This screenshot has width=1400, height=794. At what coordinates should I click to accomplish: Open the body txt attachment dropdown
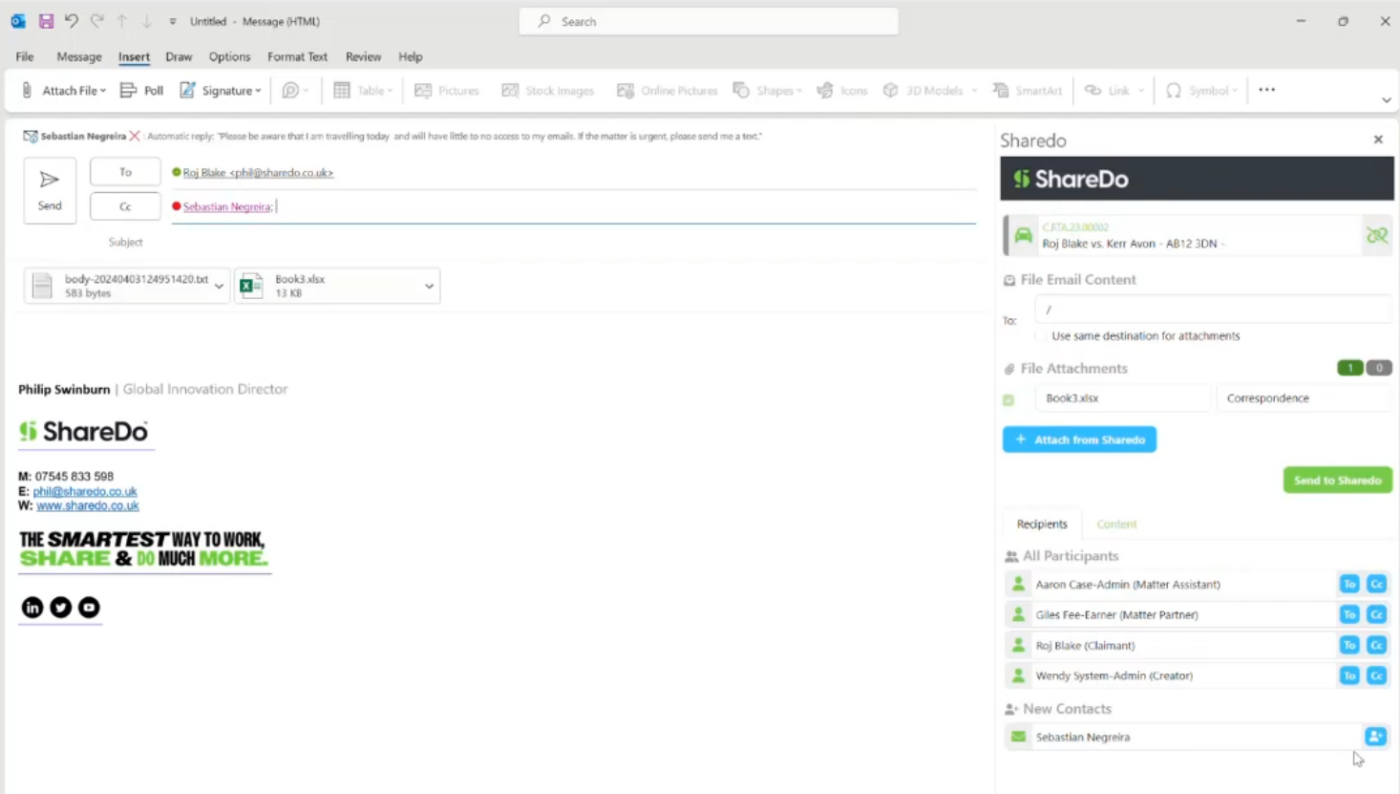pos(218,285)
